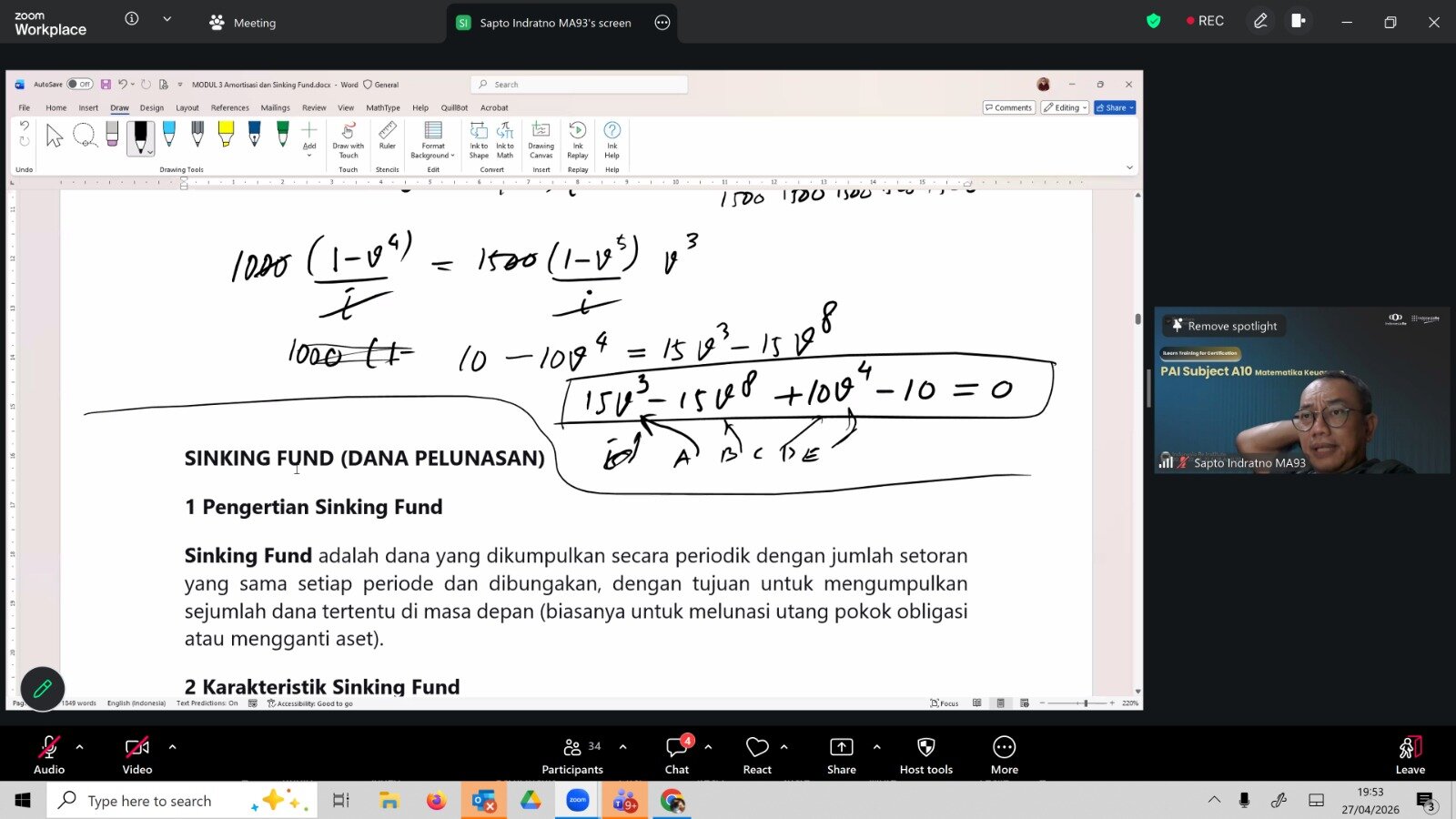Choose the arrow Select objects tool
1456x819 pixels.
click(55, 136)
